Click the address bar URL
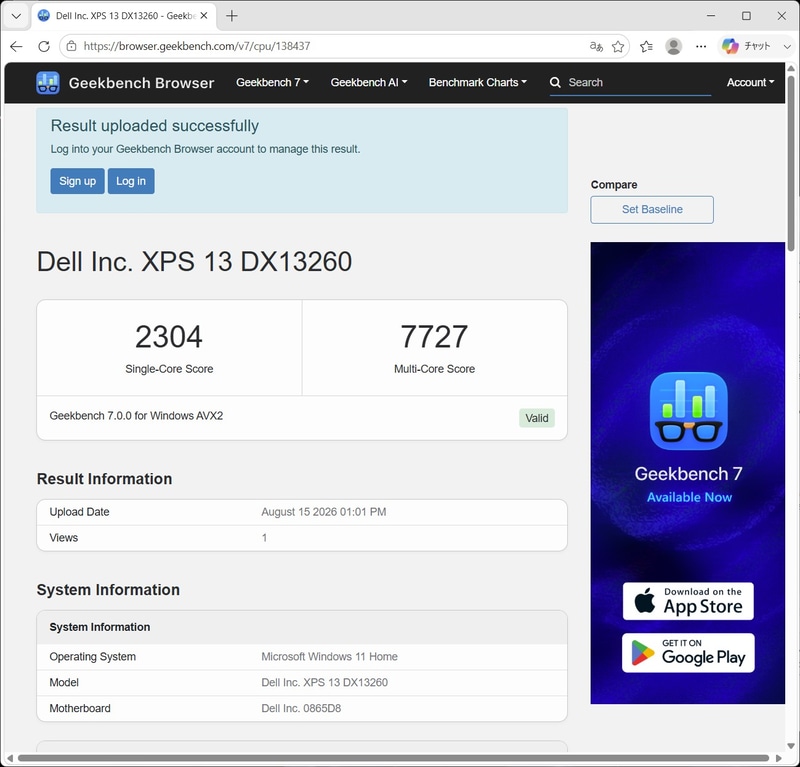 tap(196, 46)
